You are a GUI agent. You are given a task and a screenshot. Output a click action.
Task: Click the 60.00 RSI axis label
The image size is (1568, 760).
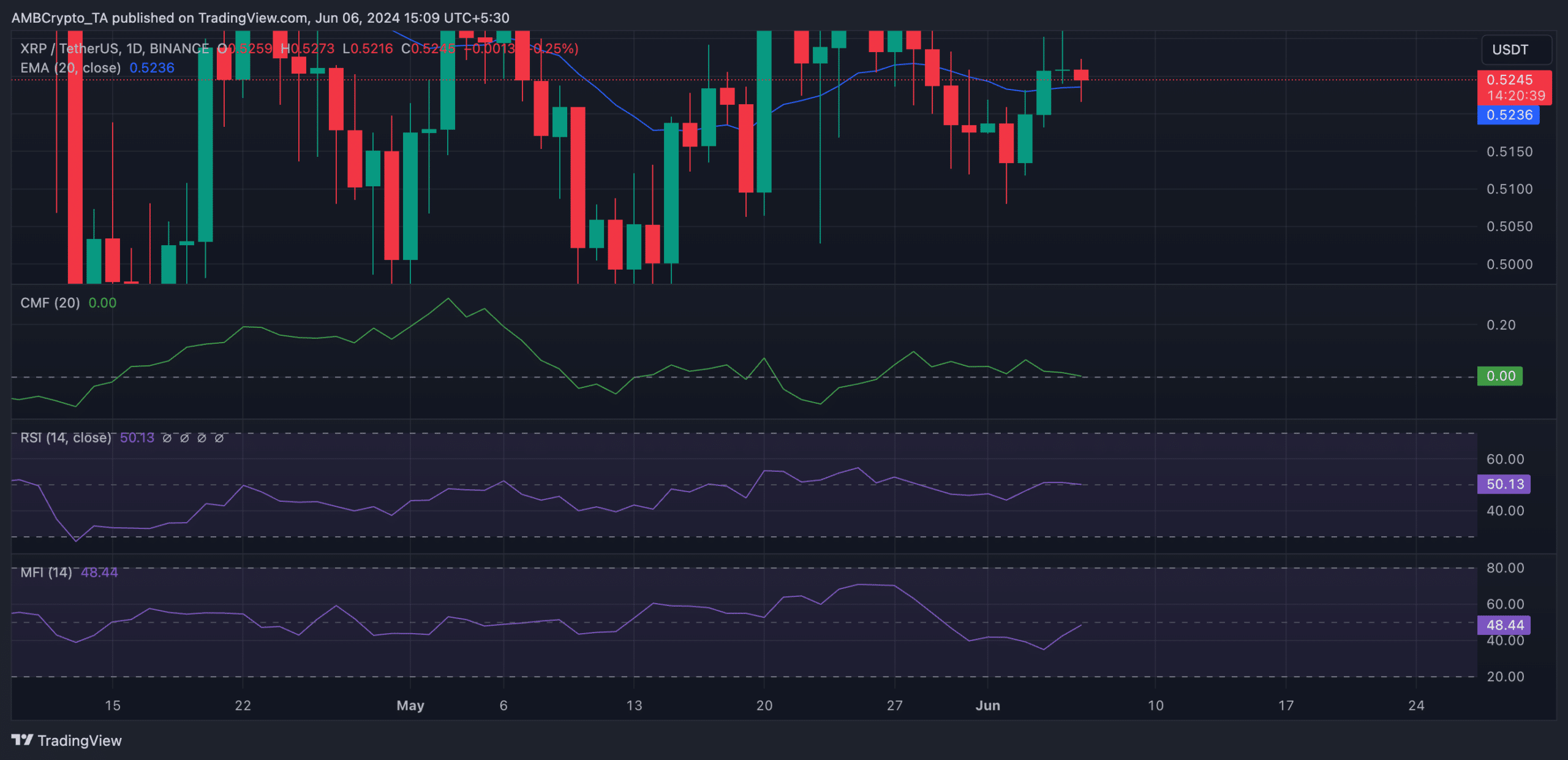tap(1506, 459)
